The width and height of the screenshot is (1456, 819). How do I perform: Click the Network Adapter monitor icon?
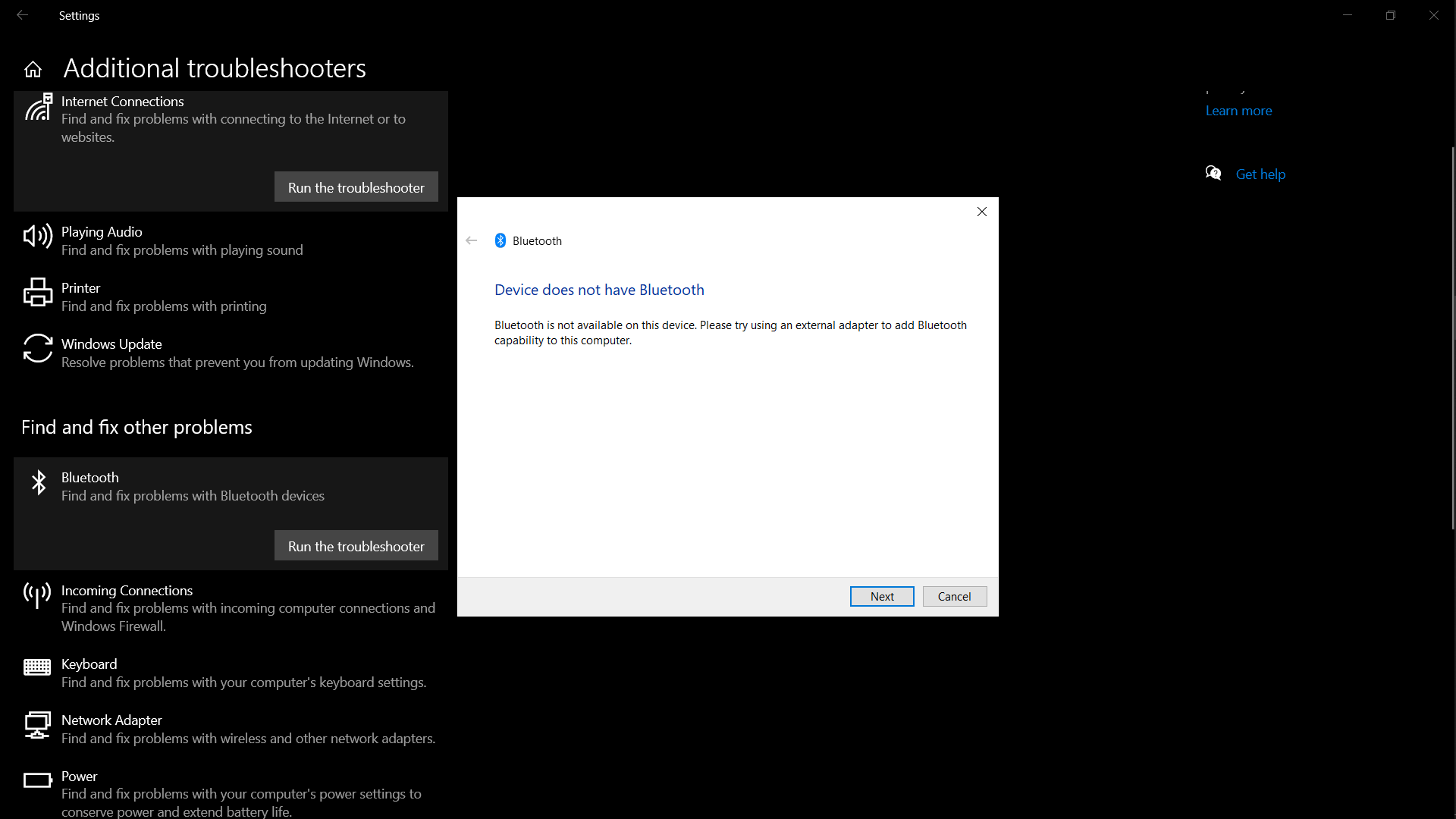[x=37, y=725]
